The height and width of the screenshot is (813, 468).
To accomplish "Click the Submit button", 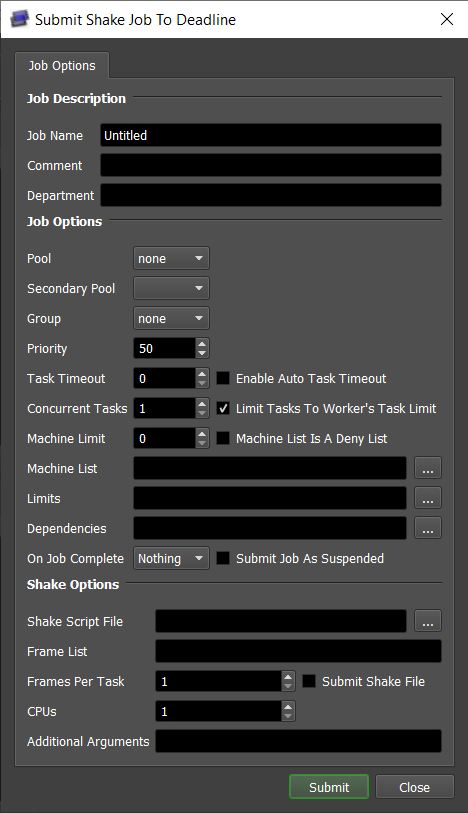I will click(x=329, y=787).
